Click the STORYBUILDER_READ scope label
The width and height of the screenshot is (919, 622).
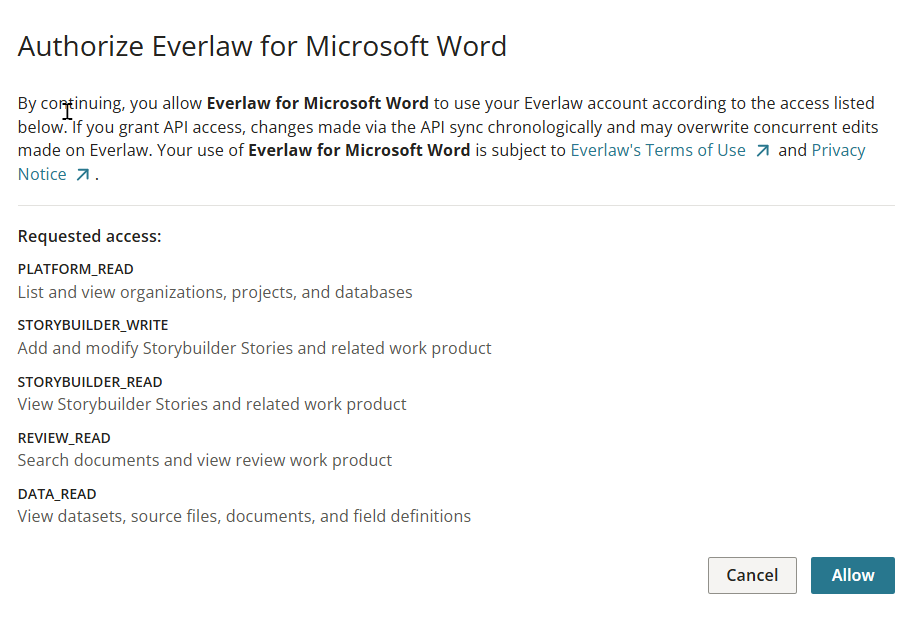coord(90,382)
